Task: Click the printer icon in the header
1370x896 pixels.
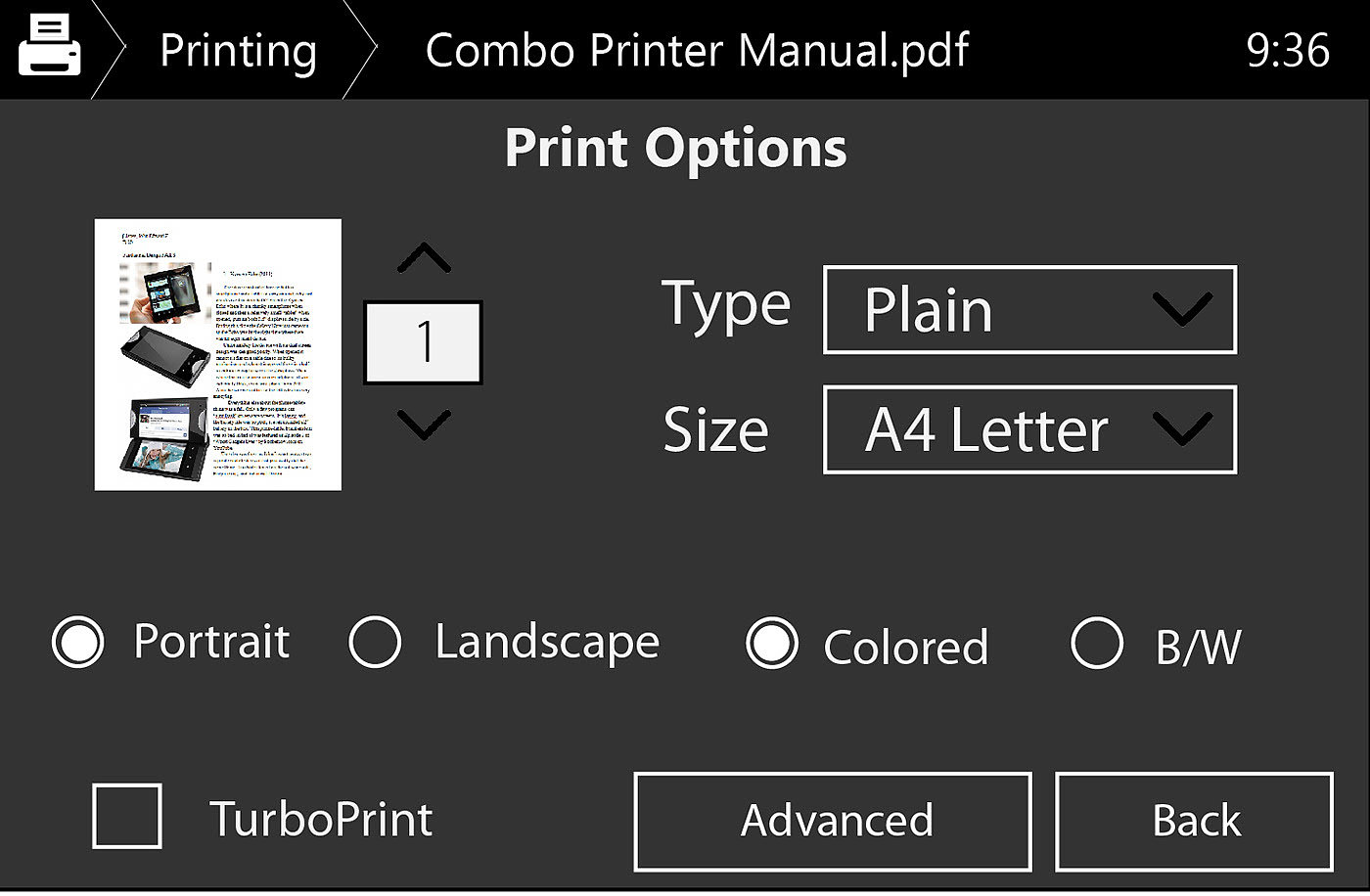Action: 49,48
